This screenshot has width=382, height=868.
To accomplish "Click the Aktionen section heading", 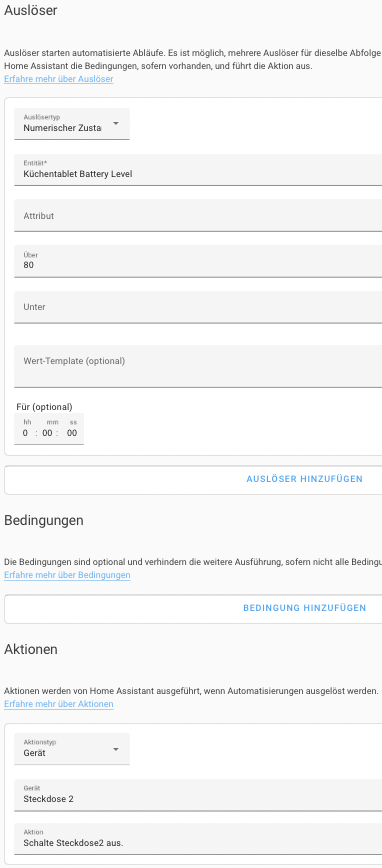I will point(31,649).
